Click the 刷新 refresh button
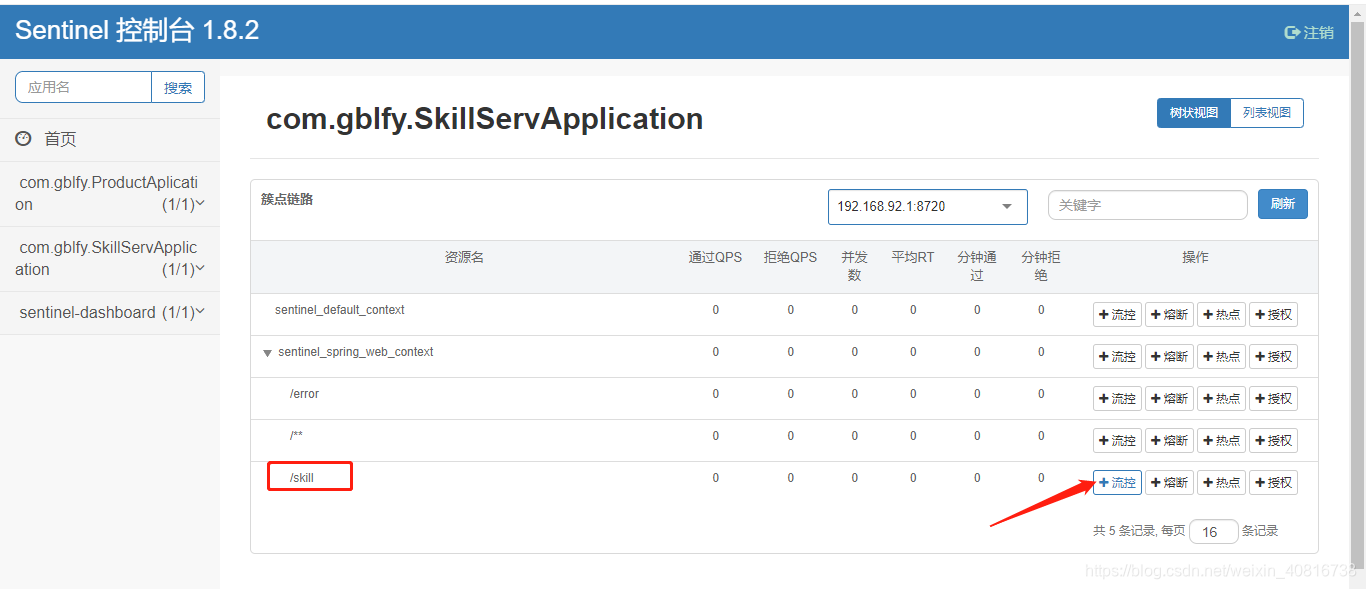 tap(1282, 204)
